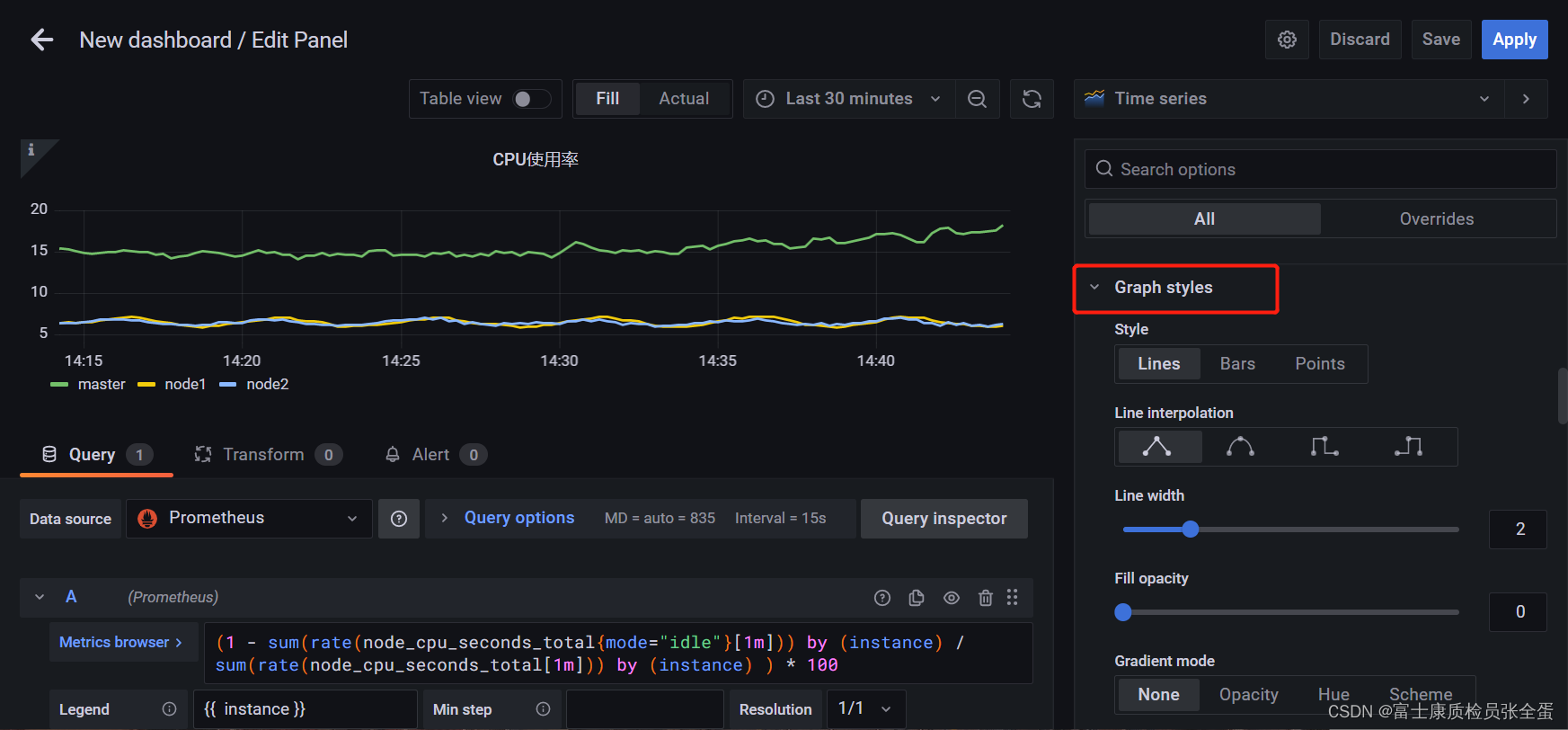Toggle the Table view switch
The image size is (1568, 730).
point(531,99)
